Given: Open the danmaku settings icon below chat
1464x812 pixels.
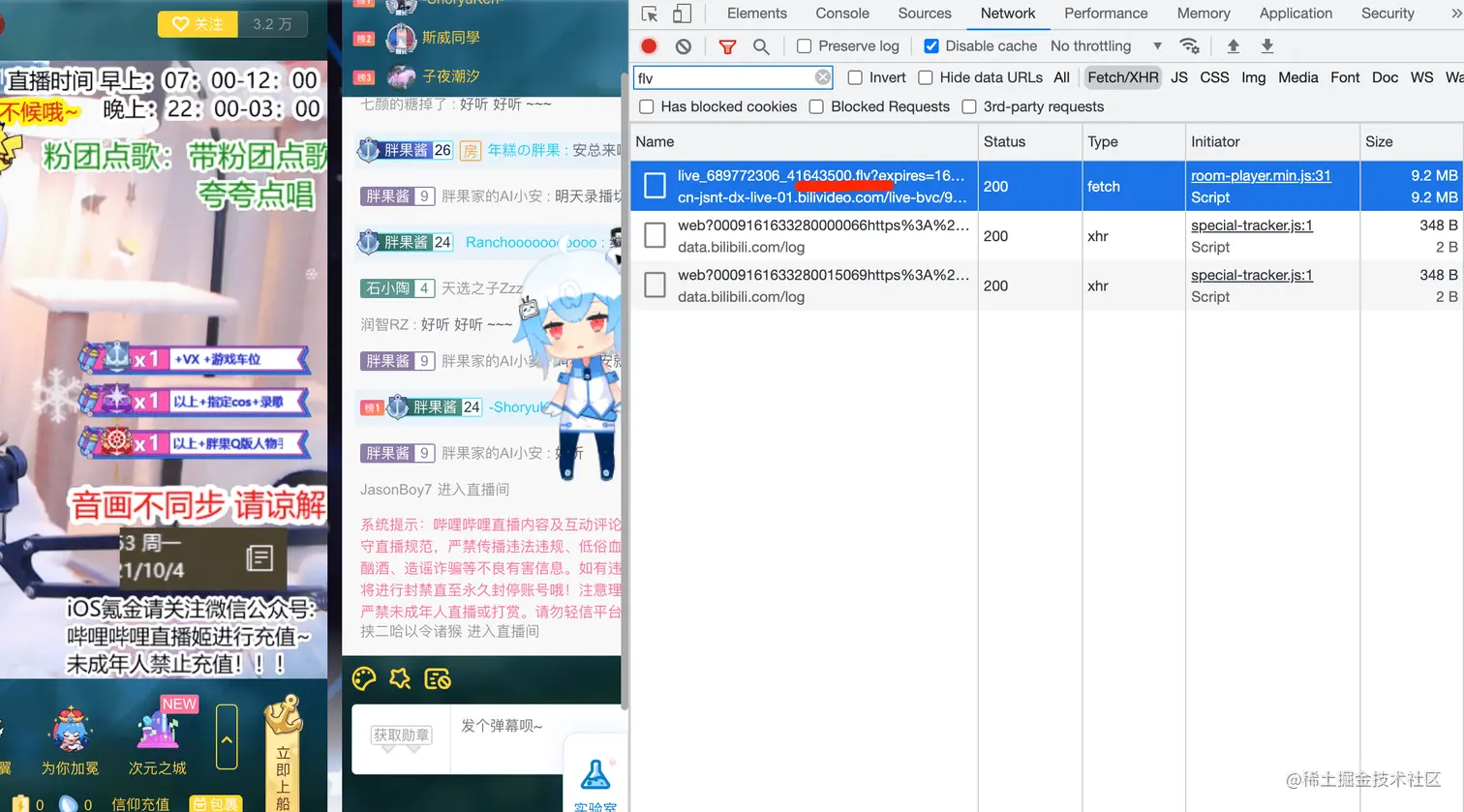Looking at the screenshot, I should 438,679.
